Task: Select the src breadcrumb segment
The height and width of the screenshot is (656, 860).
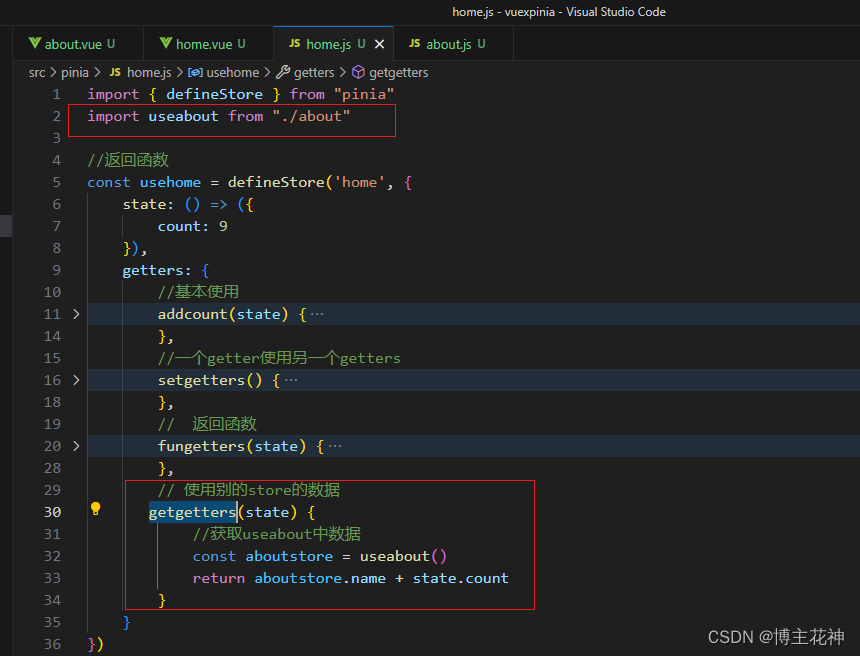Action: pos(37,72)
